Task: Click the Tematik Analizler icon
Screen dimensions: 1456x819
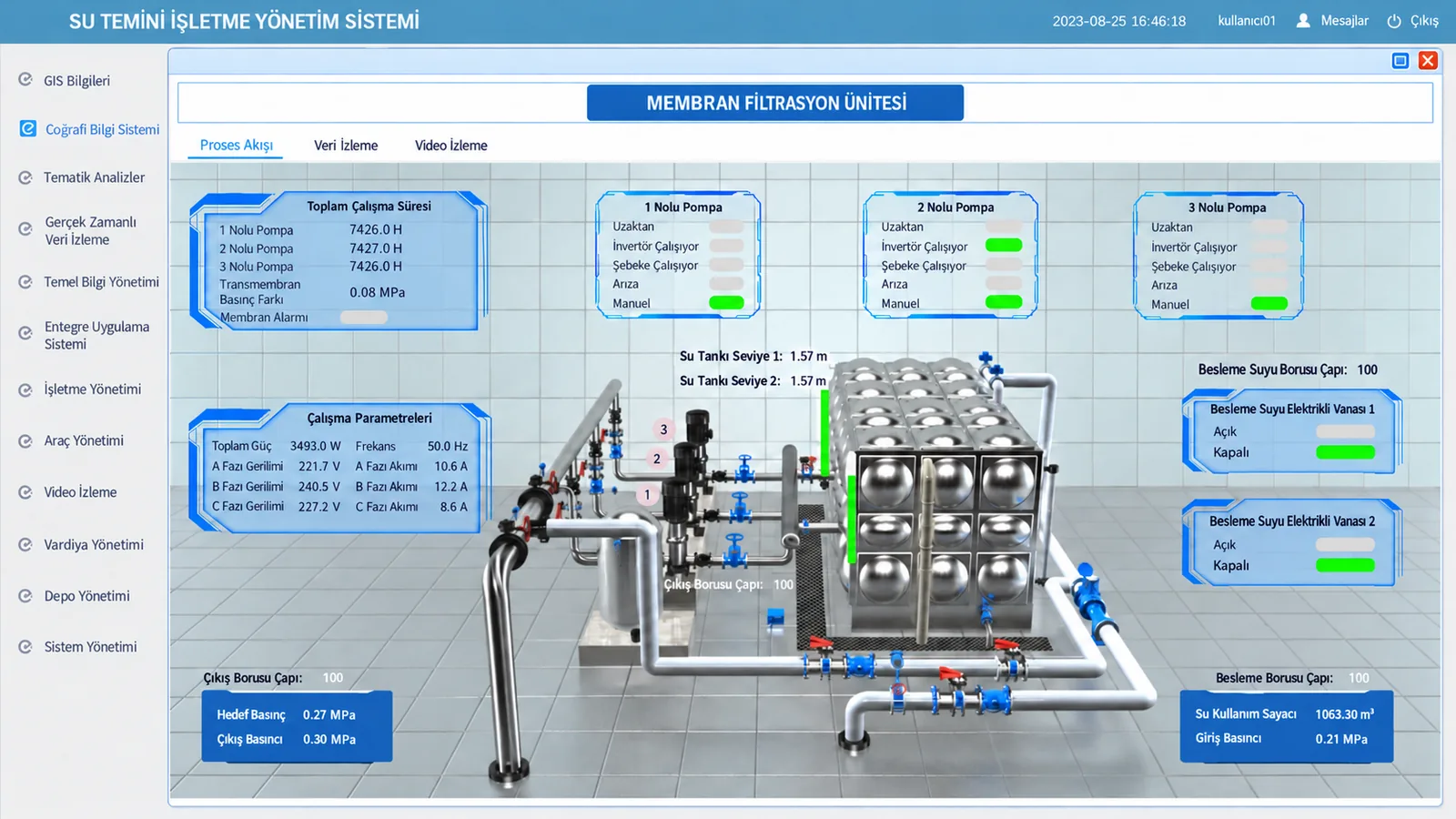Action: (x=25, y=177)
